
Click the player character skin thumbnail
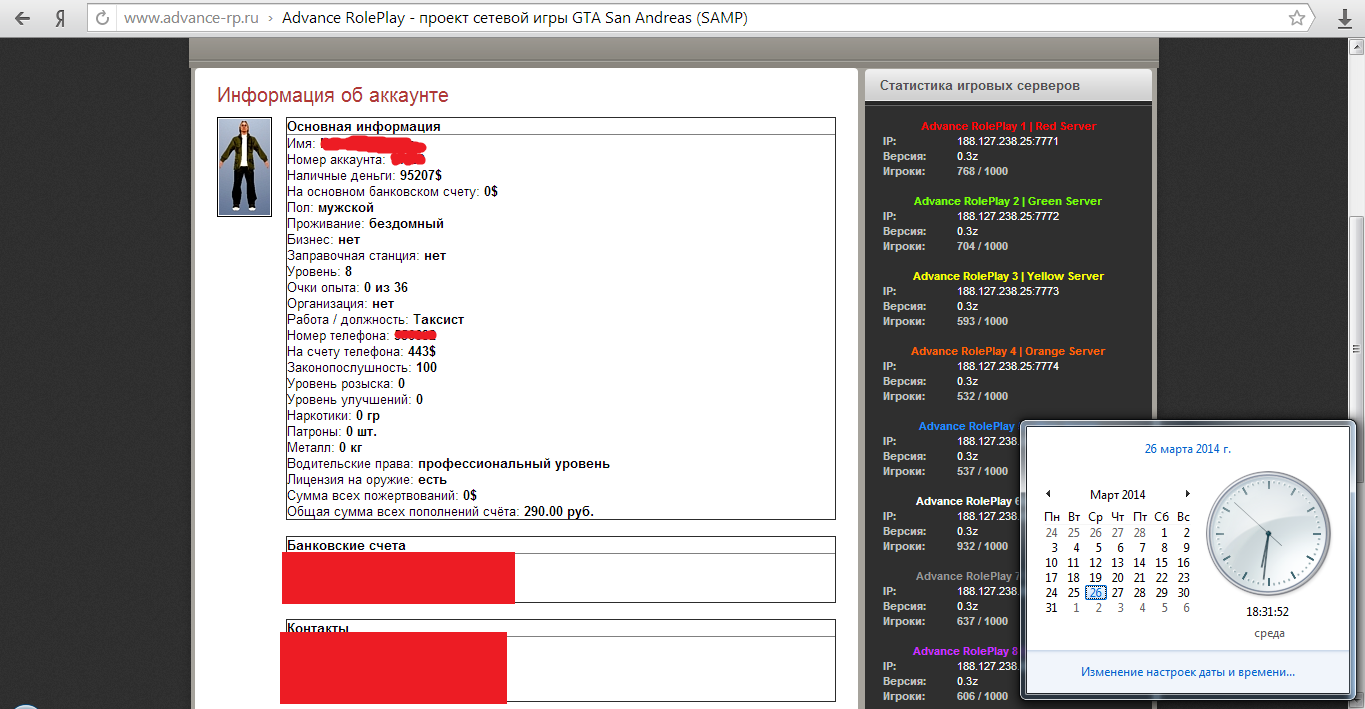point(244,167)
